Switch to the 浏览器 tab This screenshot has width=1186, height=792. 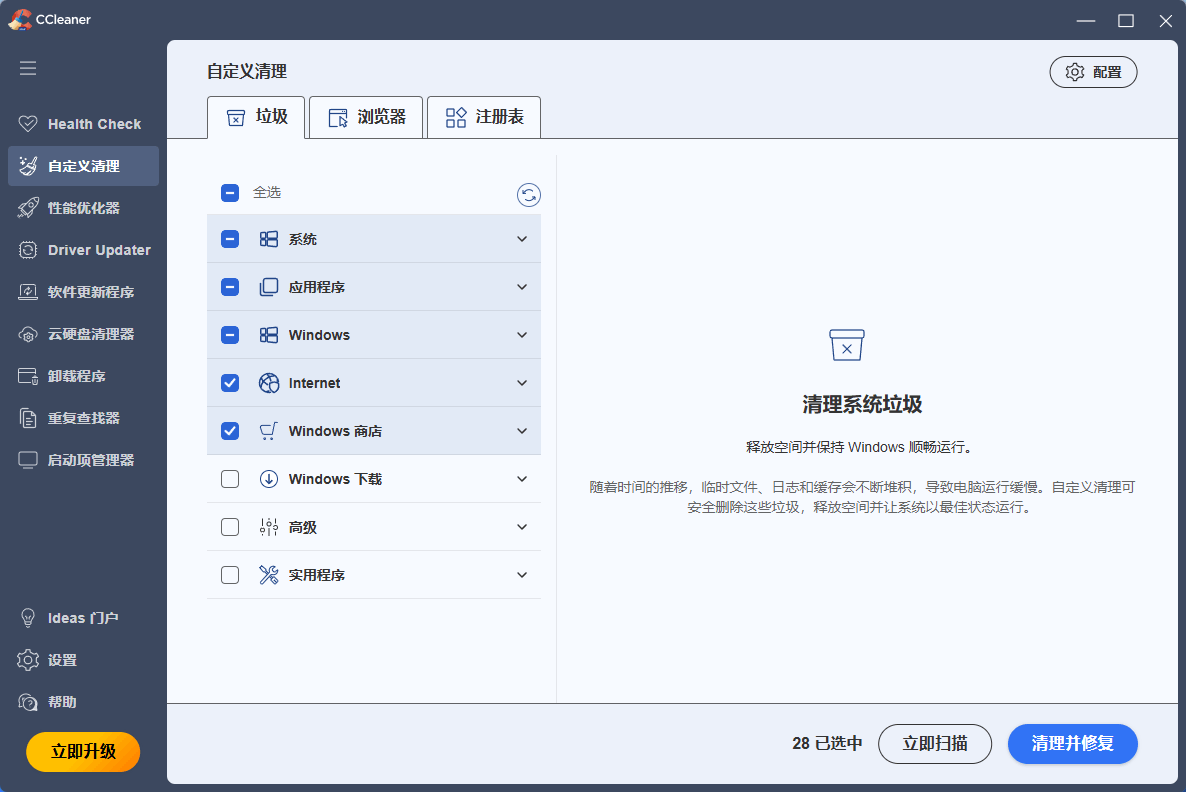click(366, 117)
